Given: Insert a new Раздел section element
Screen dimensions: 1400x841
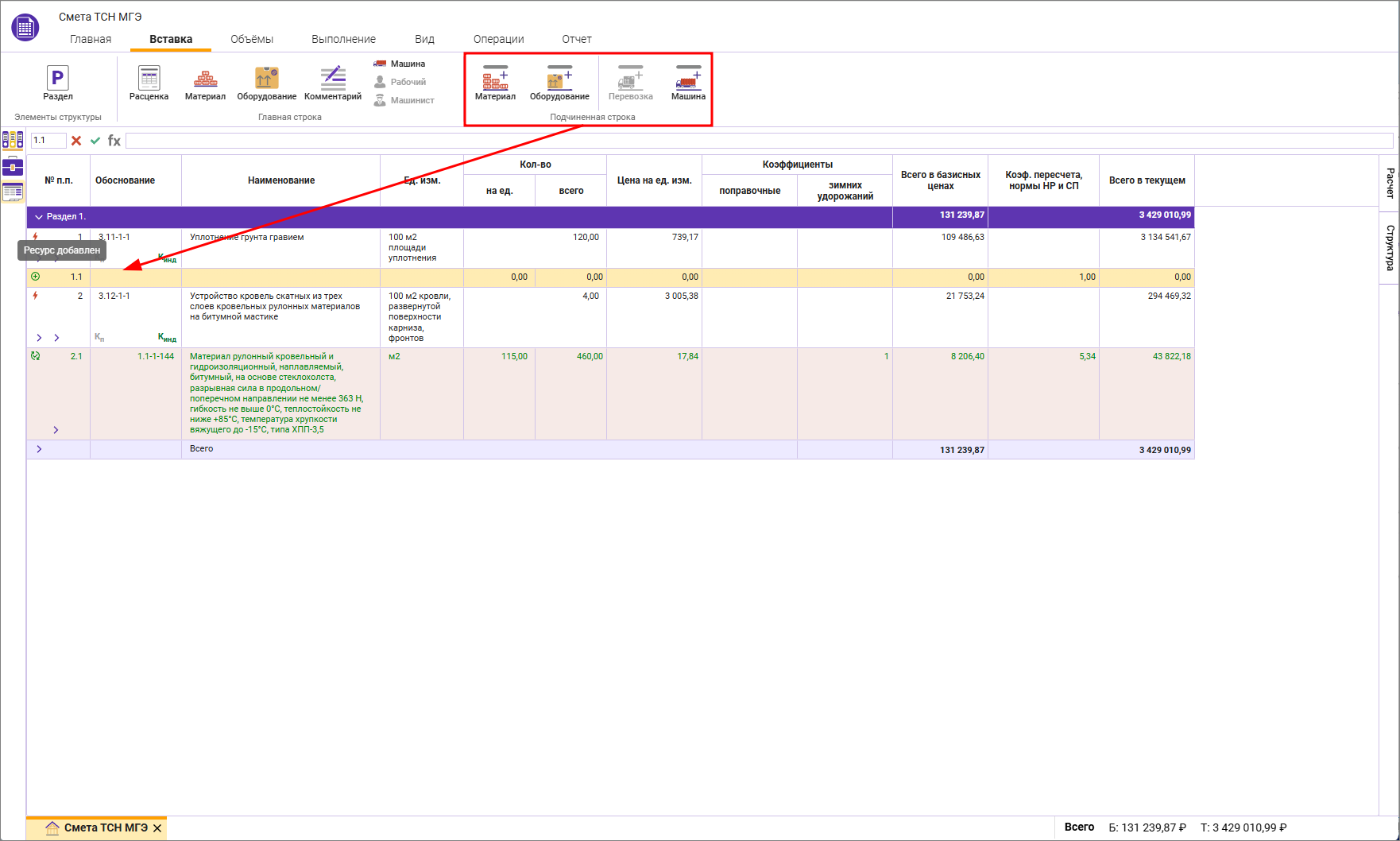Looking at the screenshot, I should pyautogui.click(x=57, y=83).
